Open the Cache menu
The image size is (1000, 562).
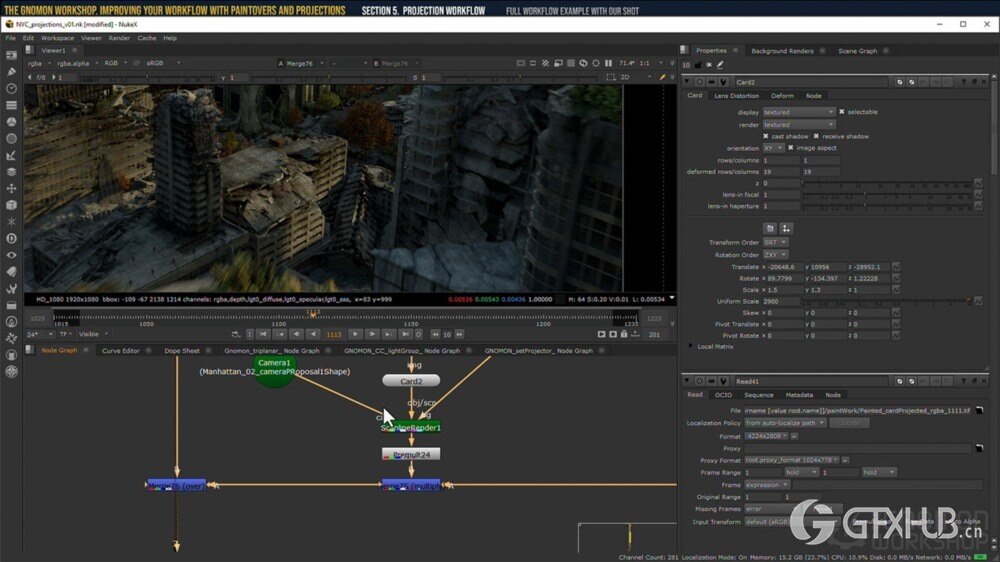tap(147, 38)
